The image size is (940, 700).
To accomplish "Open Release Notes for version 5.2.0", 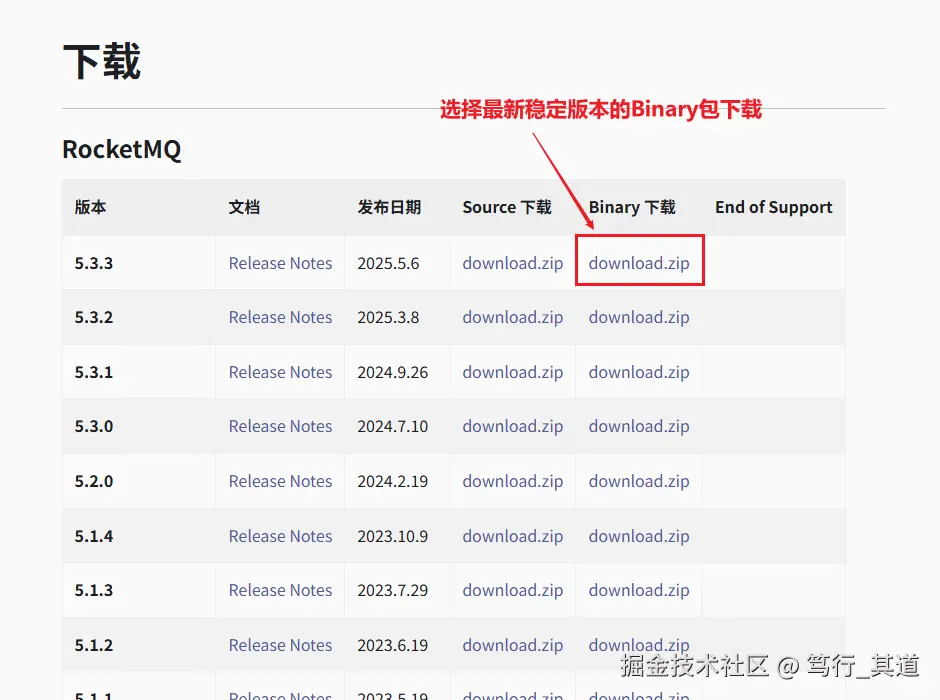I will [x=280, y=481].
